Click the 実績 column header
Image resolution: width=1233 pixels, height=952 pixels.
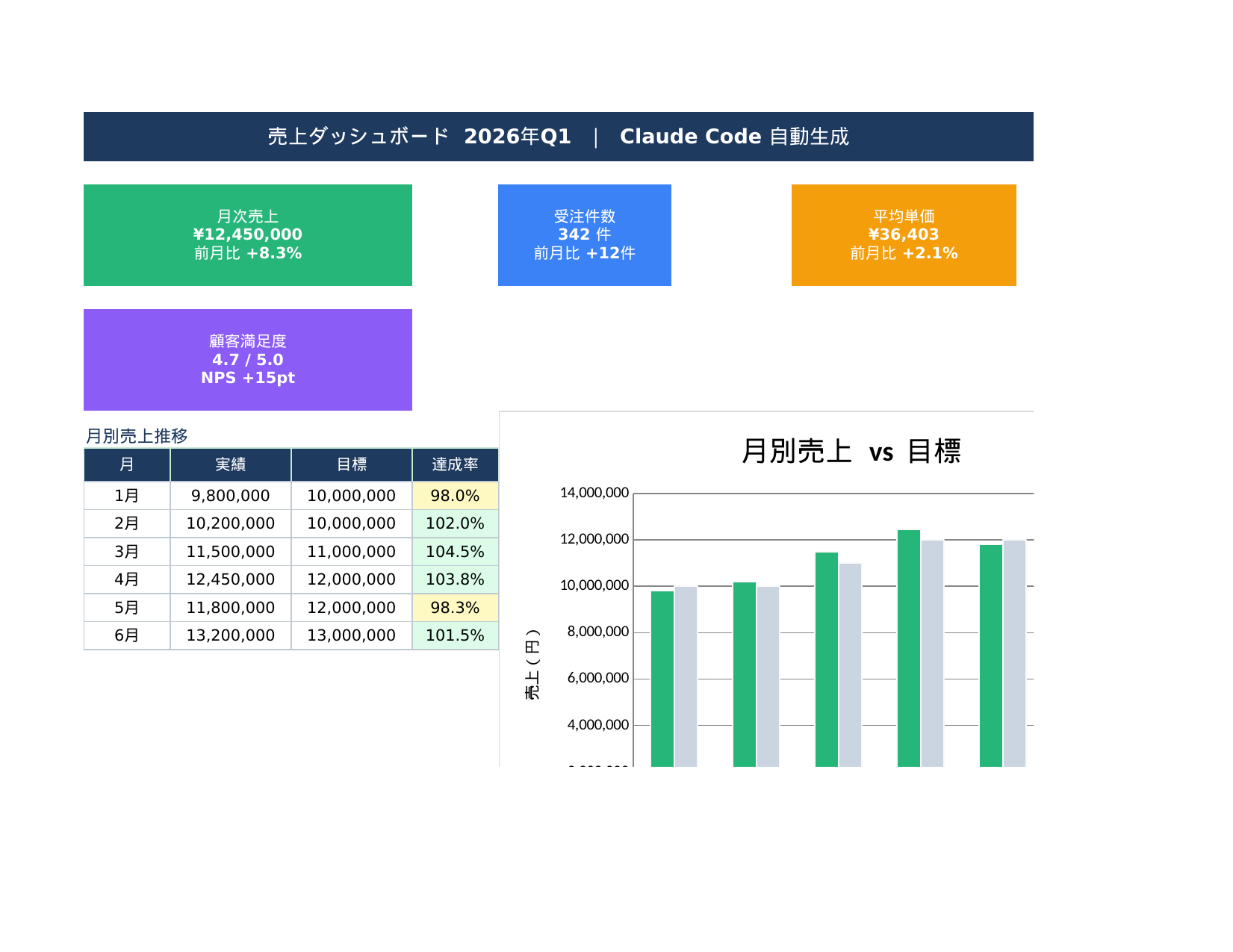(230, 464)
